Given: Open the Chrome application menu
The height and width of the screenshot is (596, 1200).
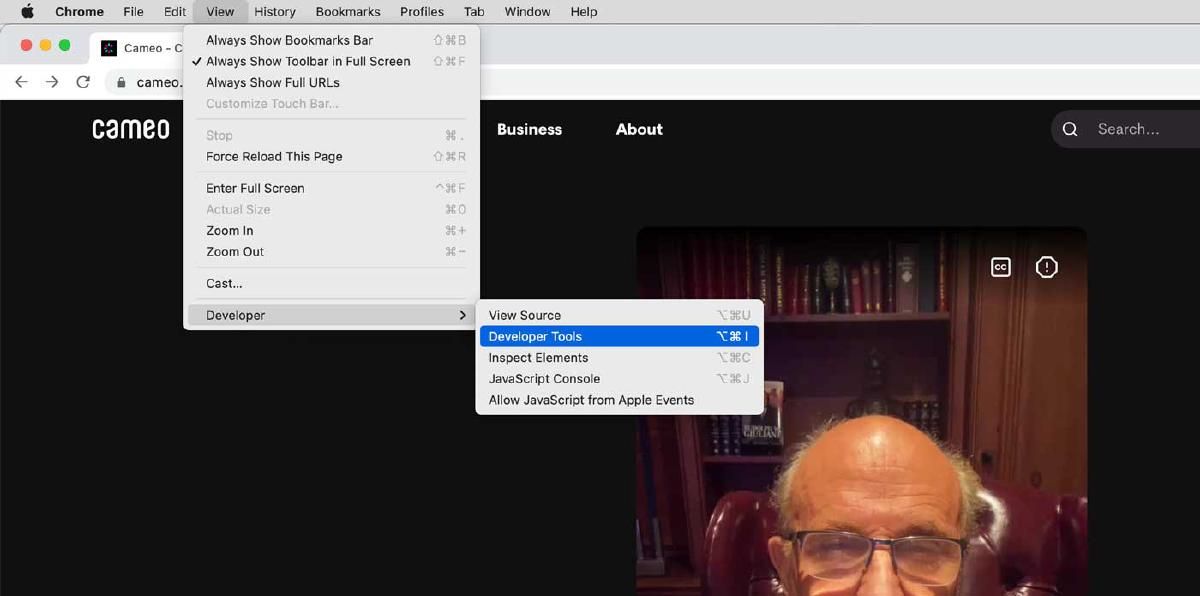Looking at the screenshot, I should pos(79,12).
